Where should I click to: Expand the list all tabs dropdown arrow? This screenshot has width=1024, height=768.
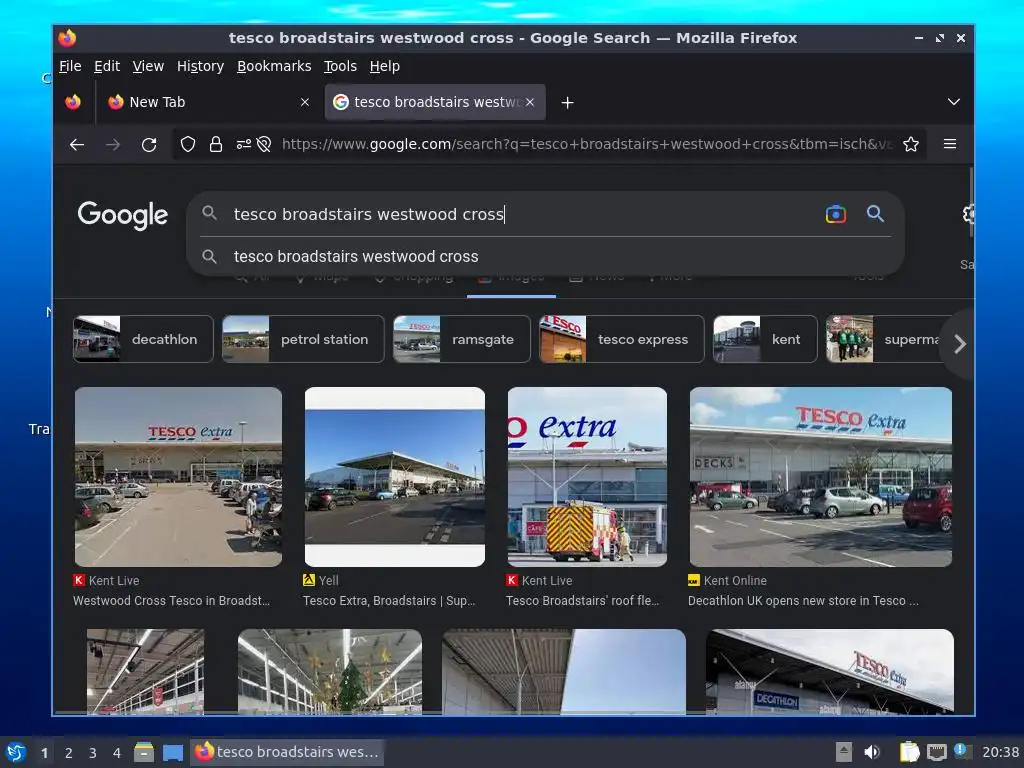pyautogui.click(x=953, y=102)
